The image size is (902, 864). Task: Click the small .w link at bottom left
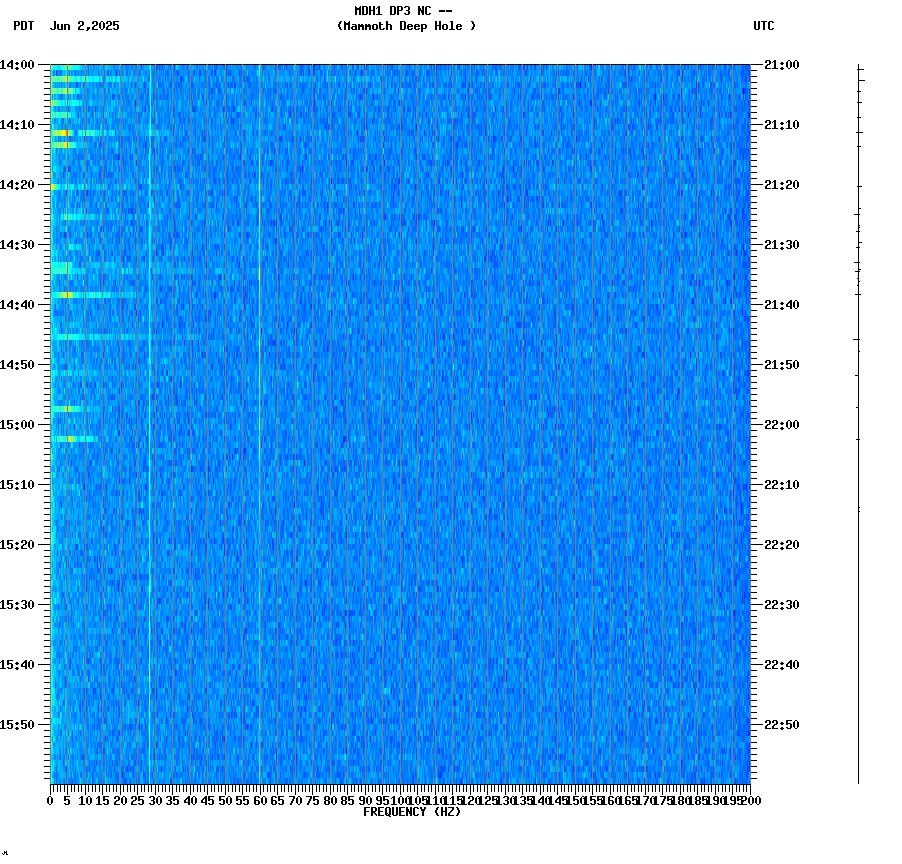click(x=7, y=855)
